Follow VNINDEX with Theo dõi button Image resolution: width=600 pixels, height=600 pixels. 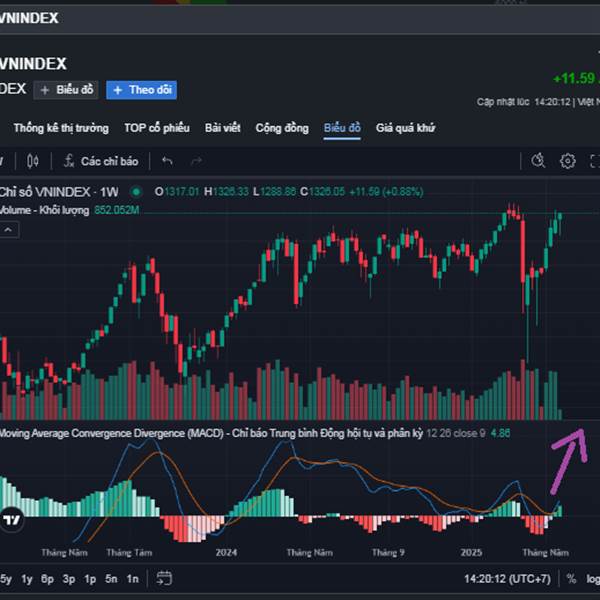(x=142, y=90)
